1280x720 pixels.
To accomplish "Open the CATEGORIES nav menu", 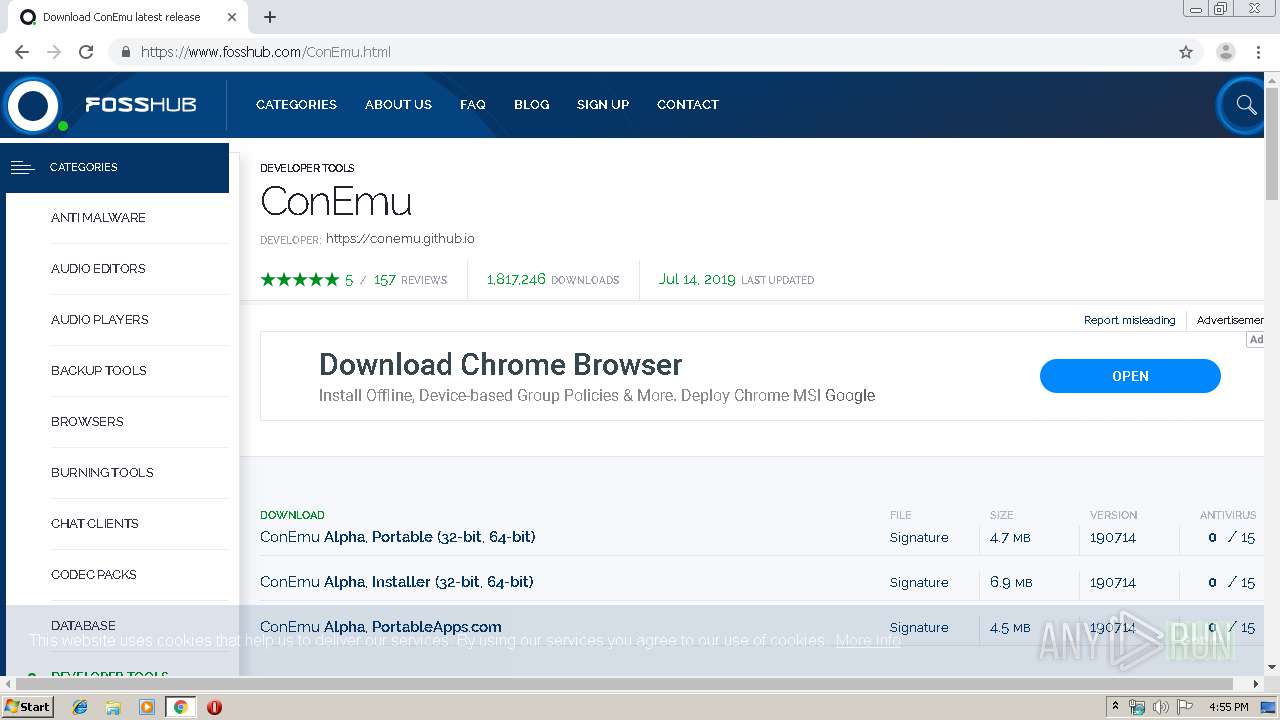I will 296,104.
